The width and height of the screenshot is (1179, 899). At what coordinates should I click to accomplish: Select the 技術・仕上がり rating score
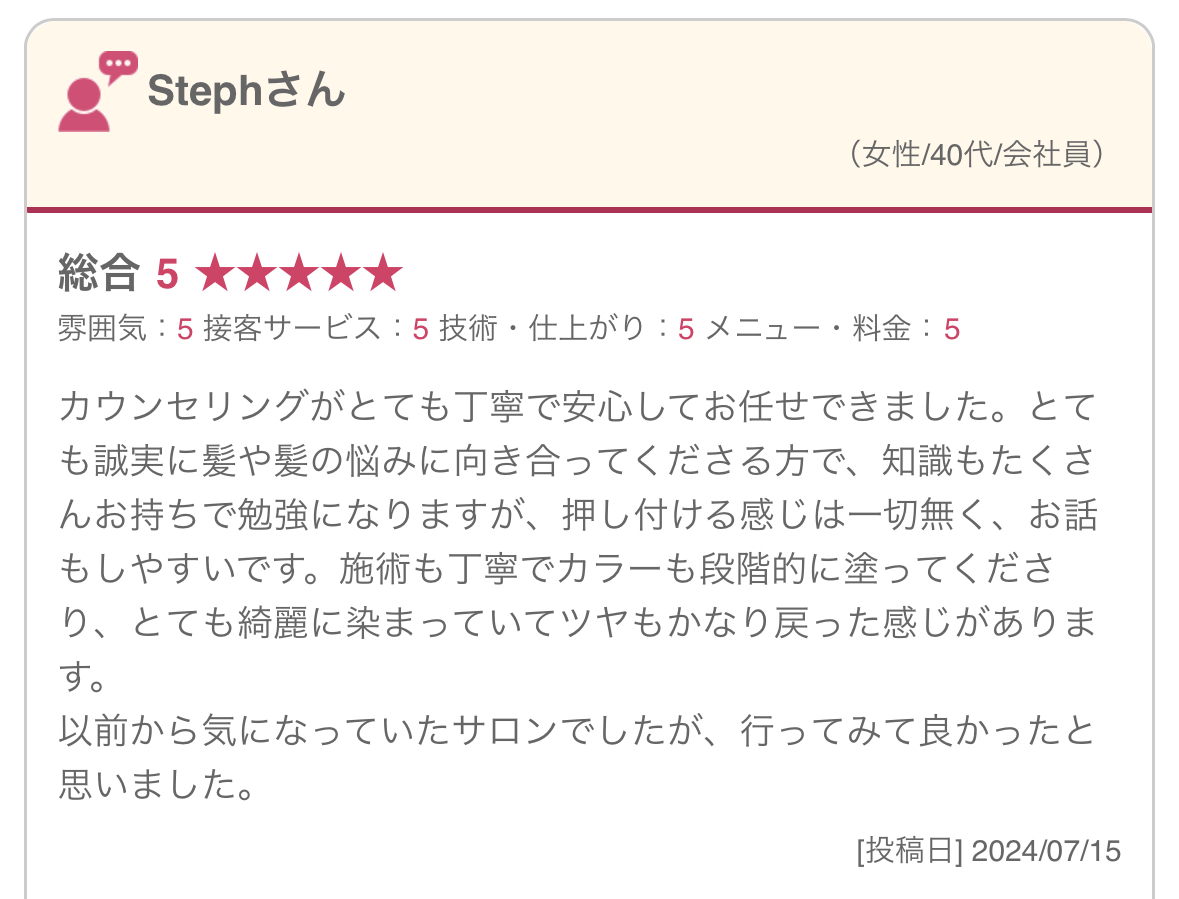686,328
